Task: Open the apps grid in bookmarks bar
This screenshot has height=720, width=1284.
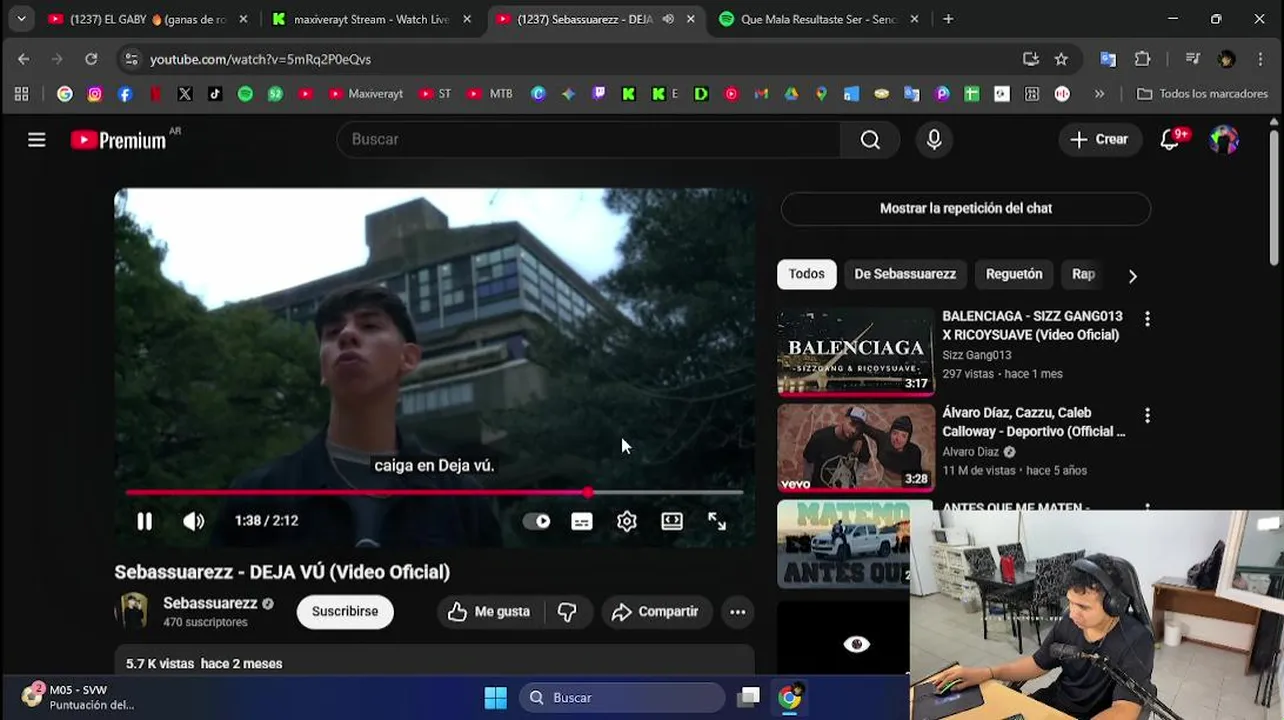Action: click(x=21, y=94)
